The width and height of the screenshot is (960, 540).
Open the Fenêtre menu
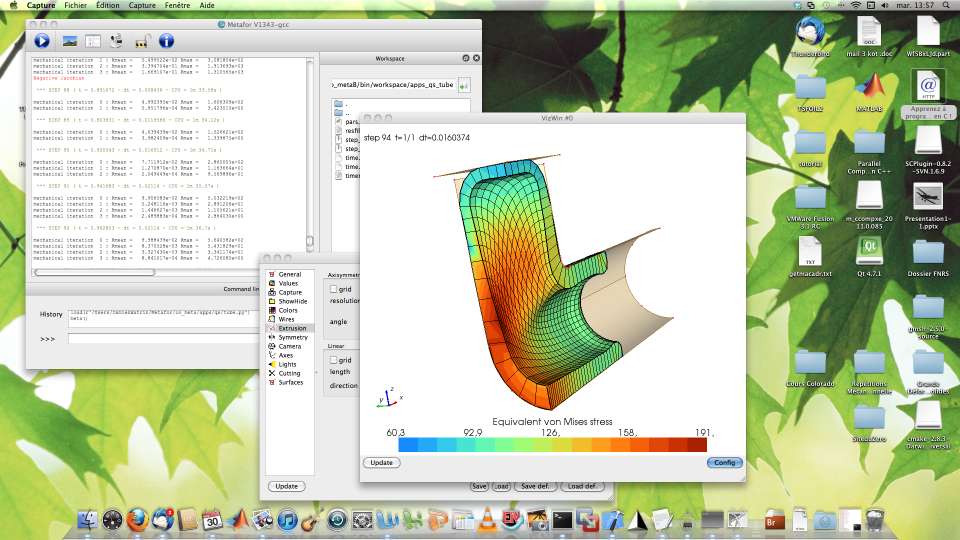pyautogui.click(x=177, y=5)
